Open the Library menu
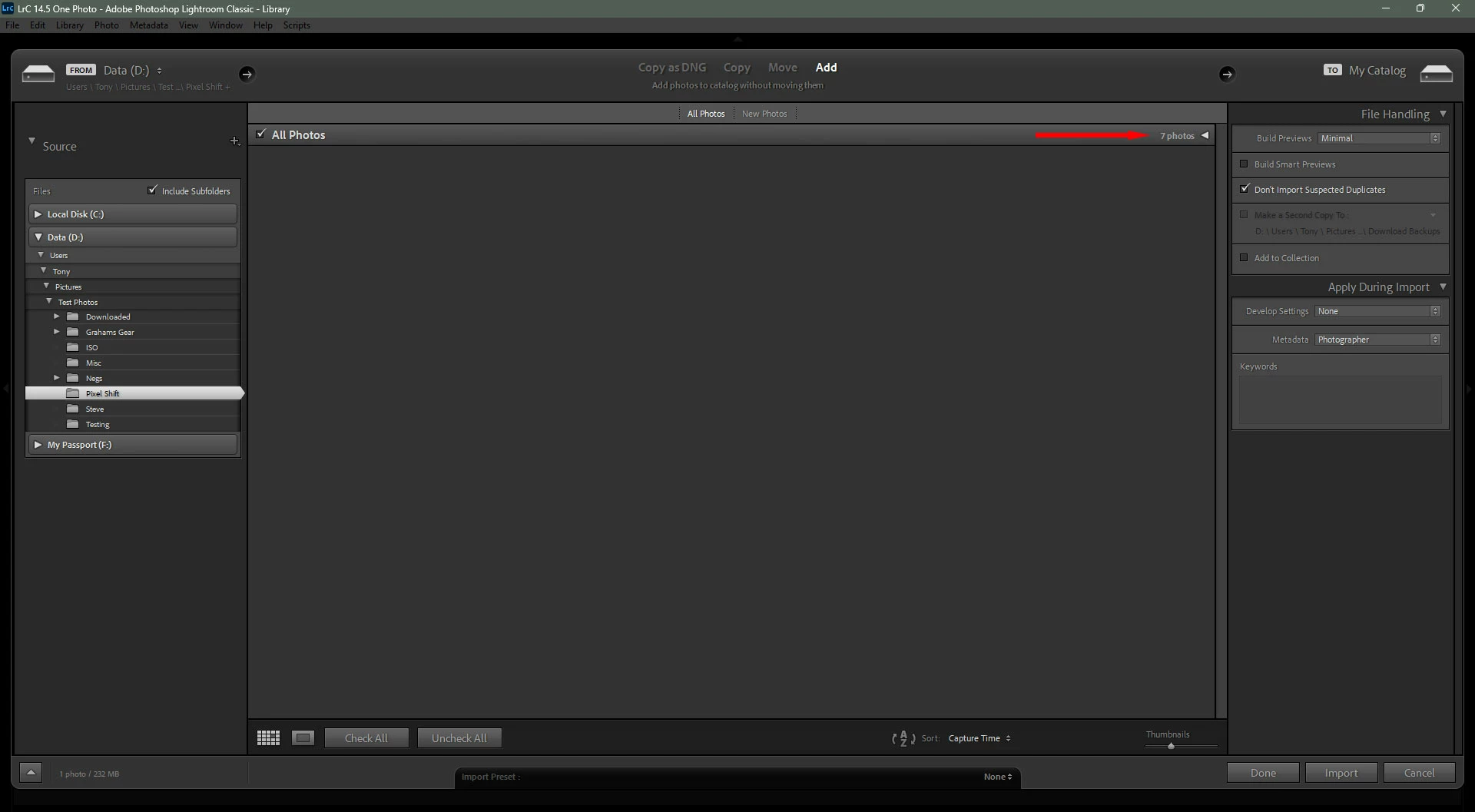 pyautogui.click(x=69, y=25)
